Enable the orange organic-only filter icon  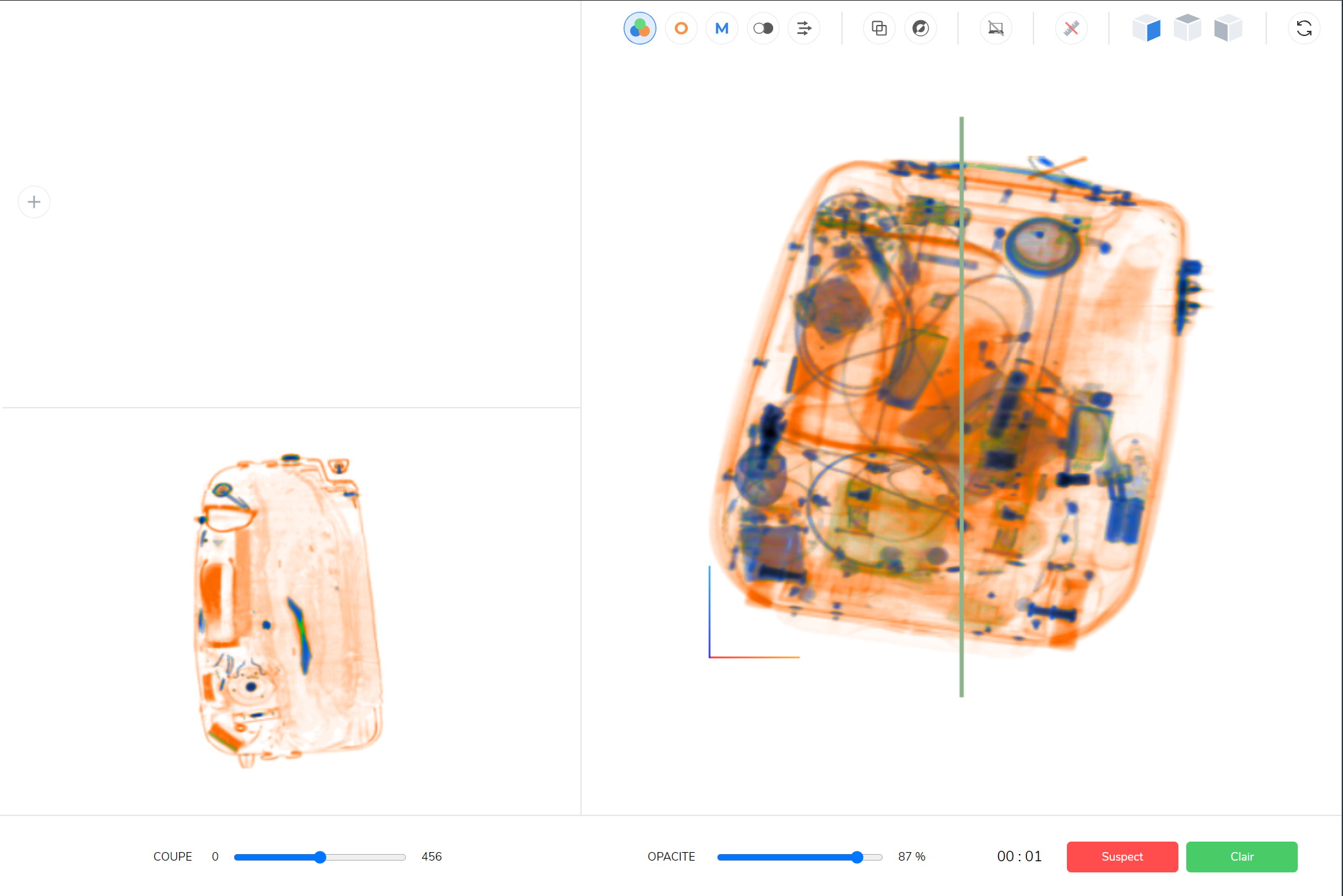click(681, 28)
